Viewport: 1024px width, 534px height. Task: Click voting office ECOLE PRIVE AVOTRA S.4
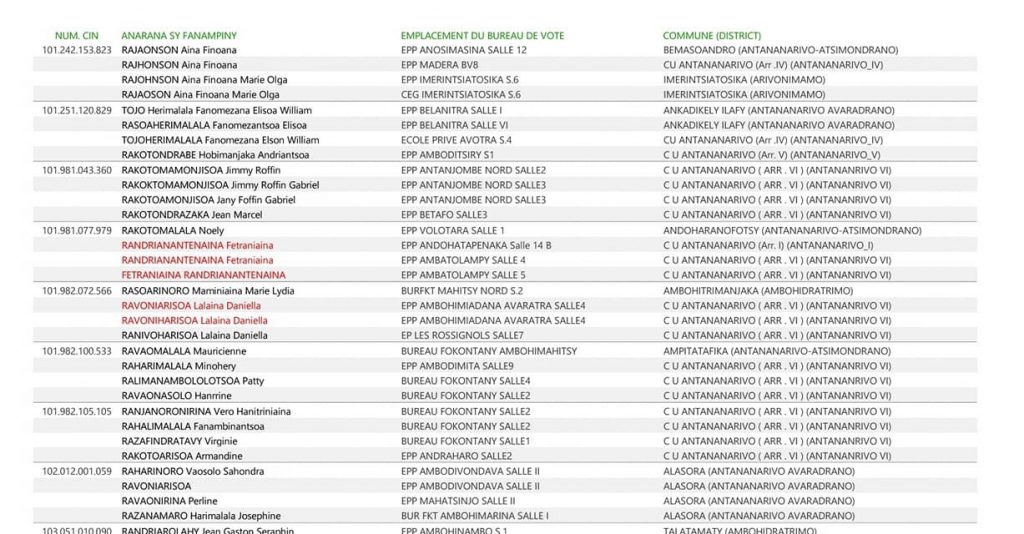point(456,140)
